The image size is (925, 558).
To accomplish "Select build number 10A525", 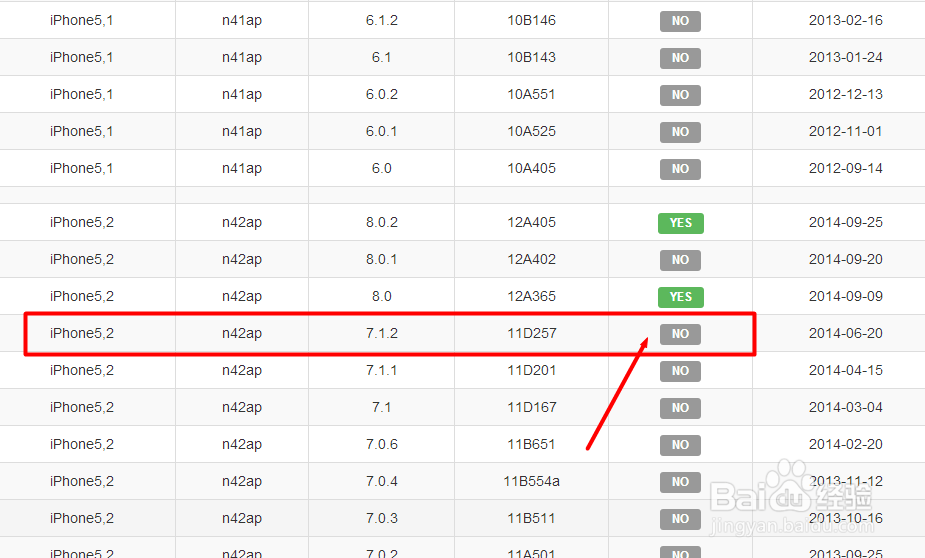I will [532, 131].
